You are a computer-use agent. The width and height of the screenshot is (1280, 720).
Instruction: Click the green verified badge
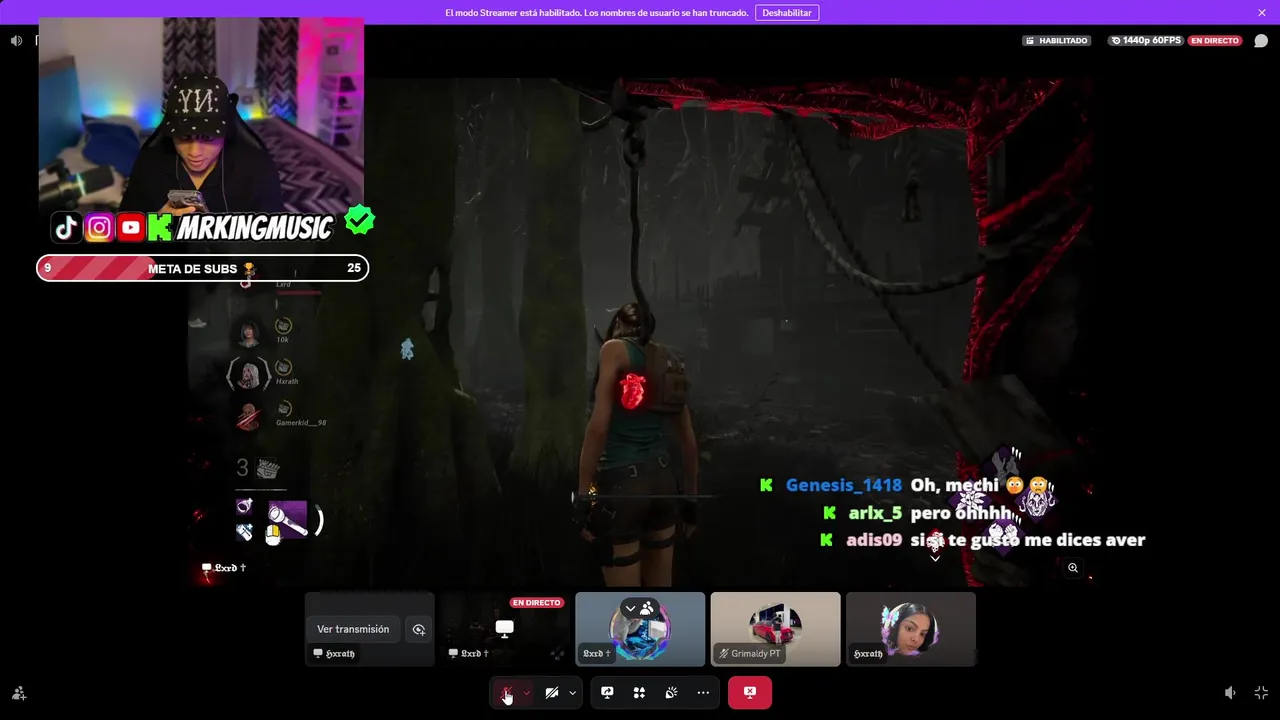(x=359, y=220)
